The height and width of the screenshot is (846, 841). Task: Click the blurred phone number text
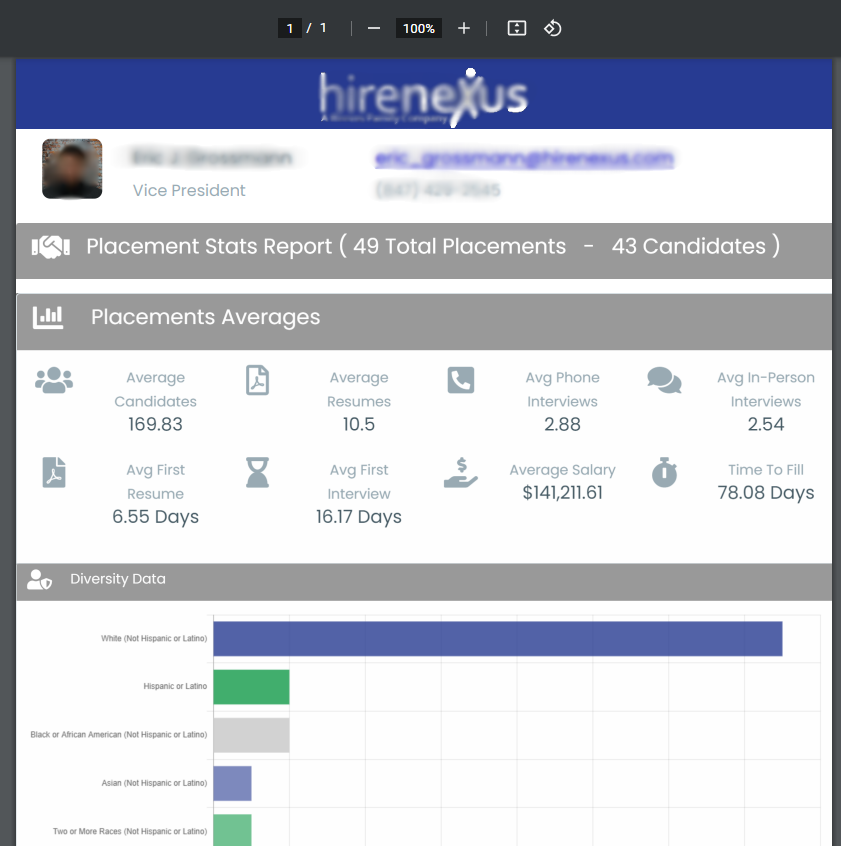438,190
